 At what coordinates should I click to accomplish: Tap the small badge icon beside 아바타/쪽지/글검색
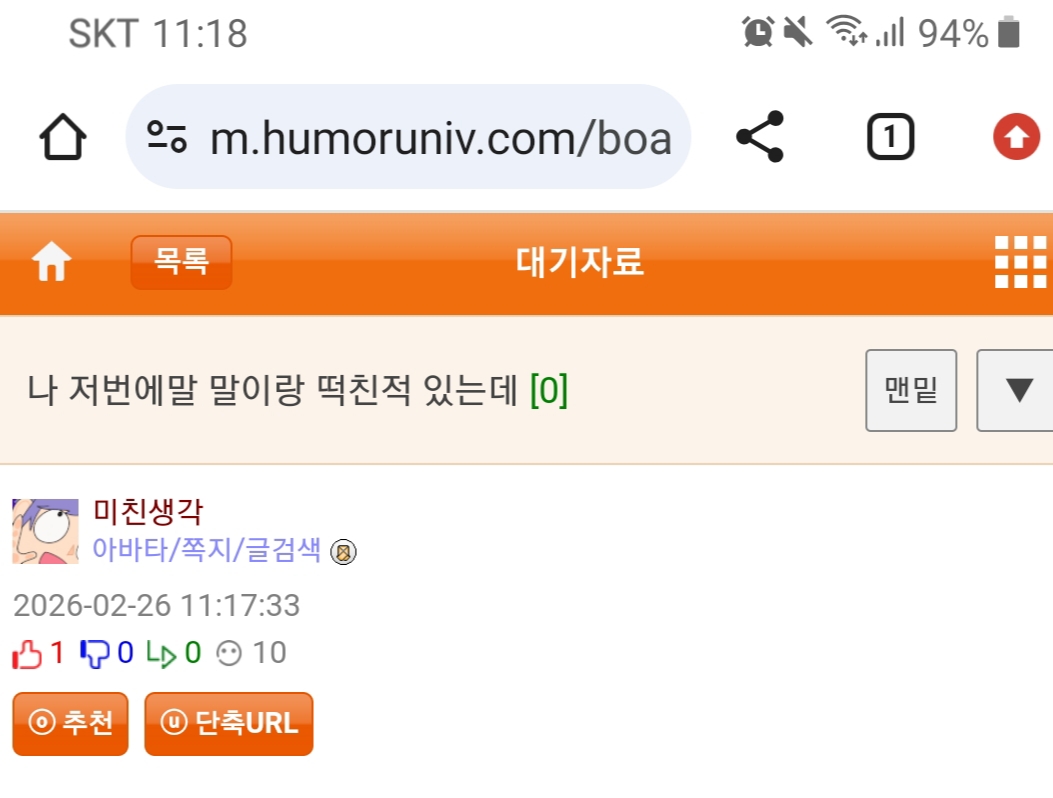pyautogui.click(x=344, y=551)
